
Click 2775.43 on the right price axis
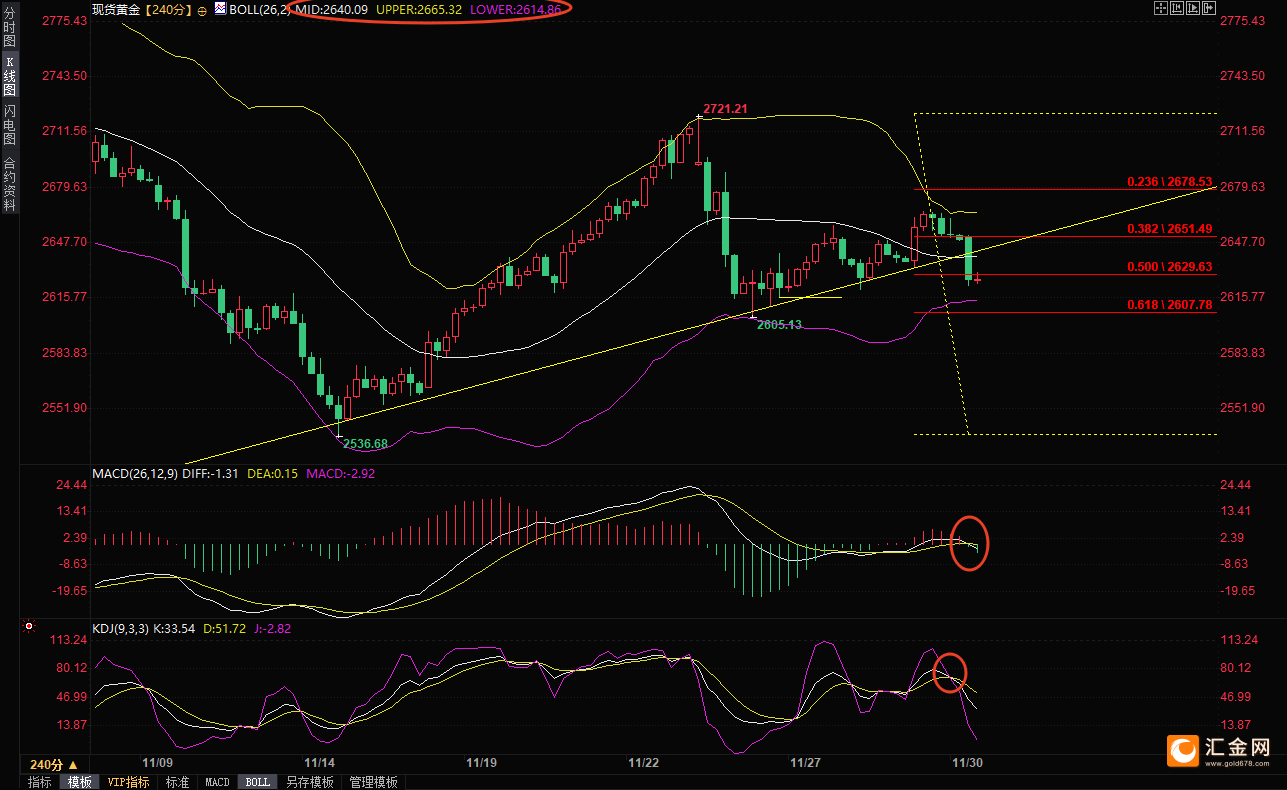tap(1241, 21)
